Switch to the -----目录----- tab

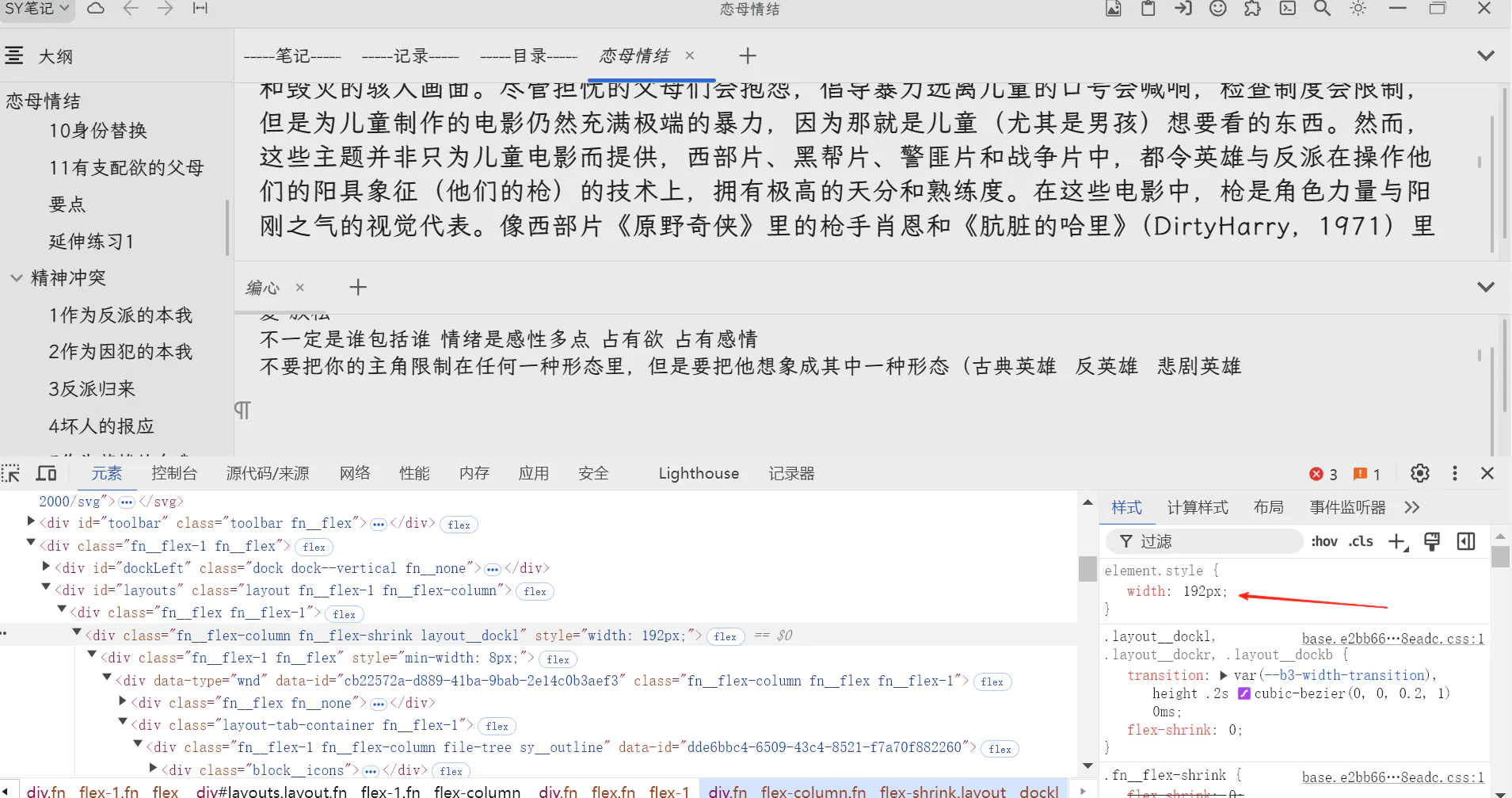coord(529,56)
